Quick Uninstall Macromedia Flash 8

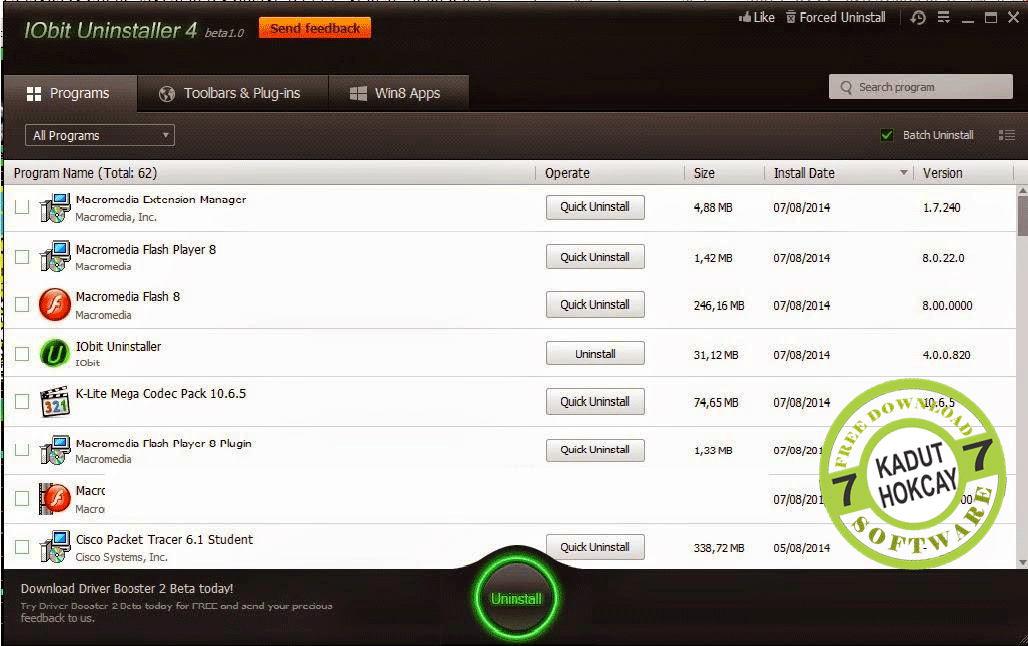point(595,304)
